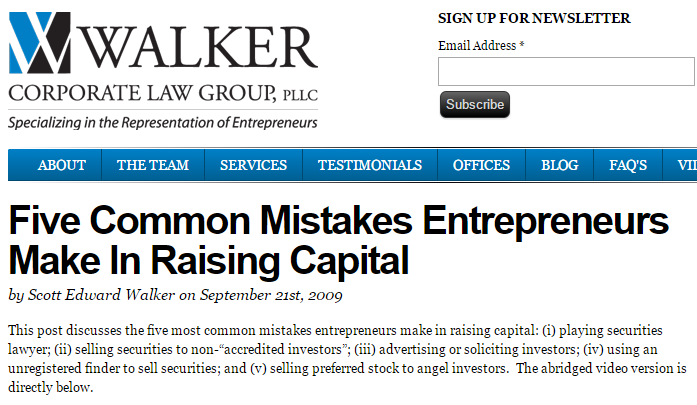Click the 'Sign Up For Newsletter' heading

[x=534, y=18]
